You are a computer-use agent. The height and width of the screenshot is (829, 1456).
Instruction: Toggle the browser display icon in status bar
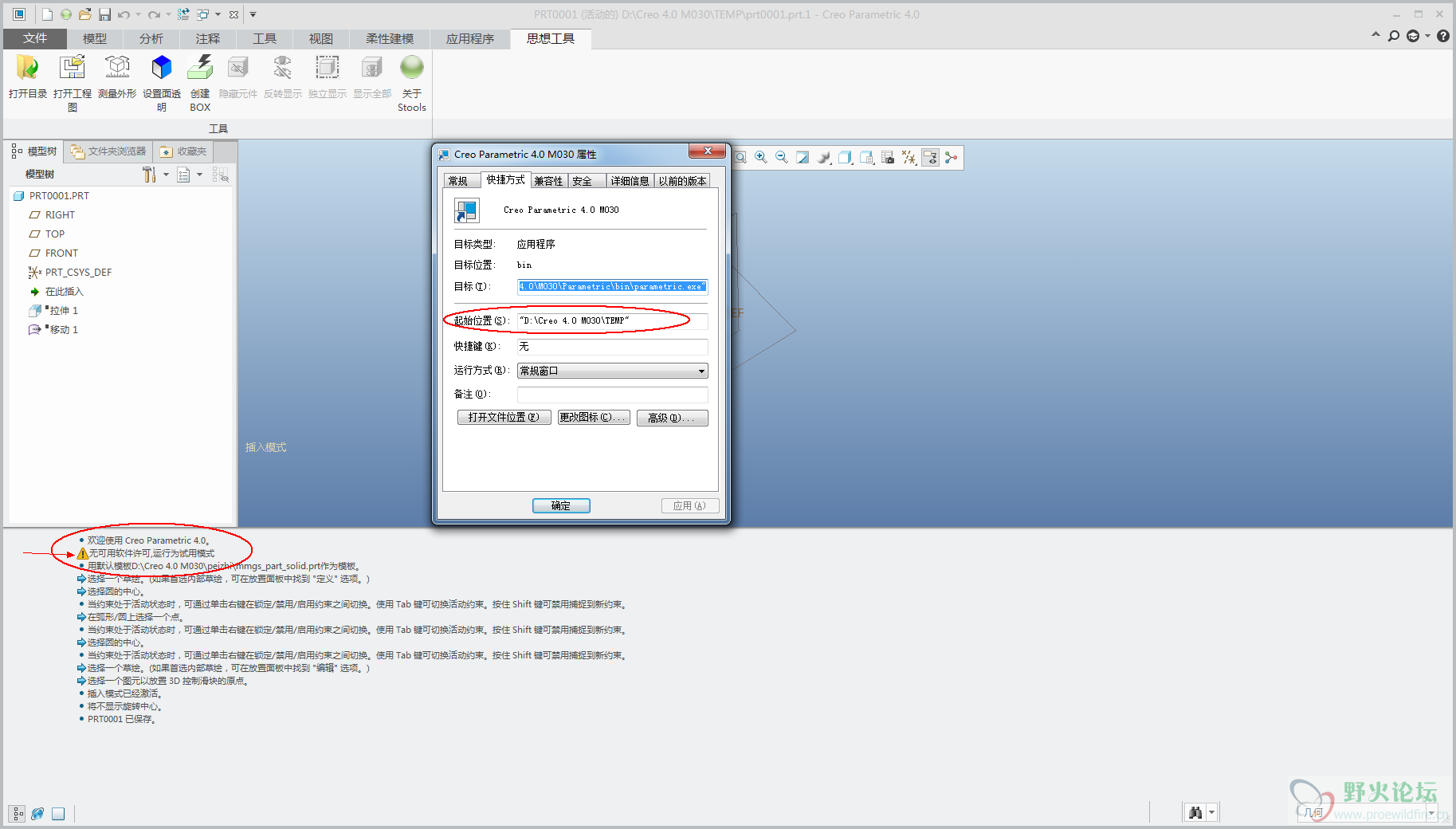tap(37, 814)
